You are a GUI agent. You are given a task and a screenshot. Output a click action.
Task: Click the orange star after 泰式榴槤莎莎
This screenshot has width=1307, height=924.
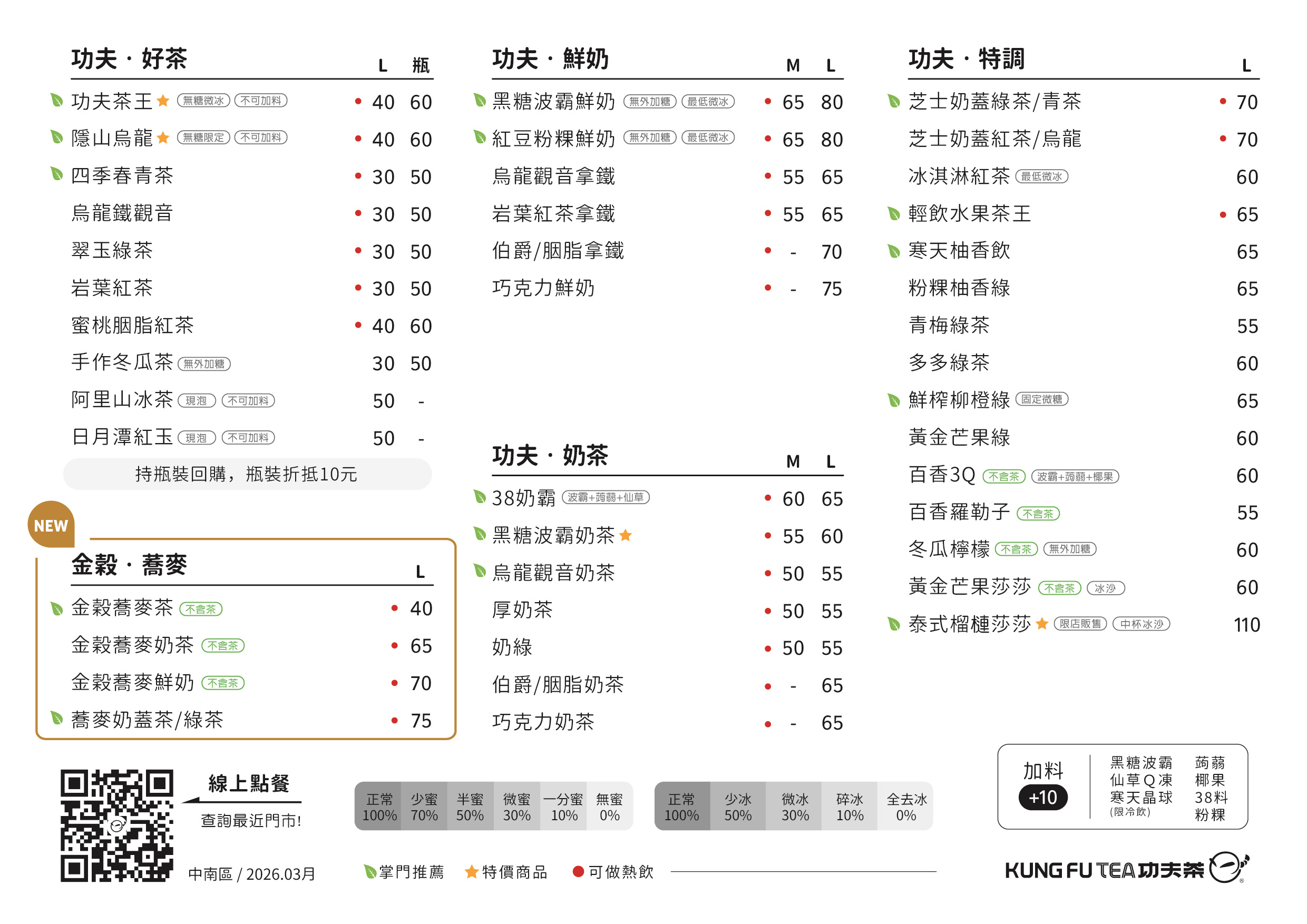[x=1042, y=624]
